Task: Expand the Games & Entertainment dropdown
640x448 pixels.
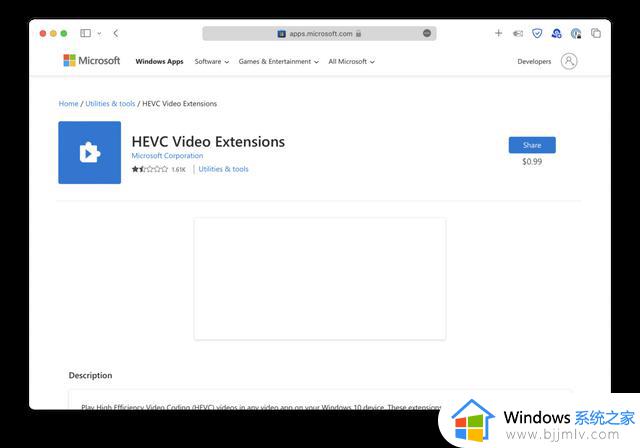Action: (278, 61)
